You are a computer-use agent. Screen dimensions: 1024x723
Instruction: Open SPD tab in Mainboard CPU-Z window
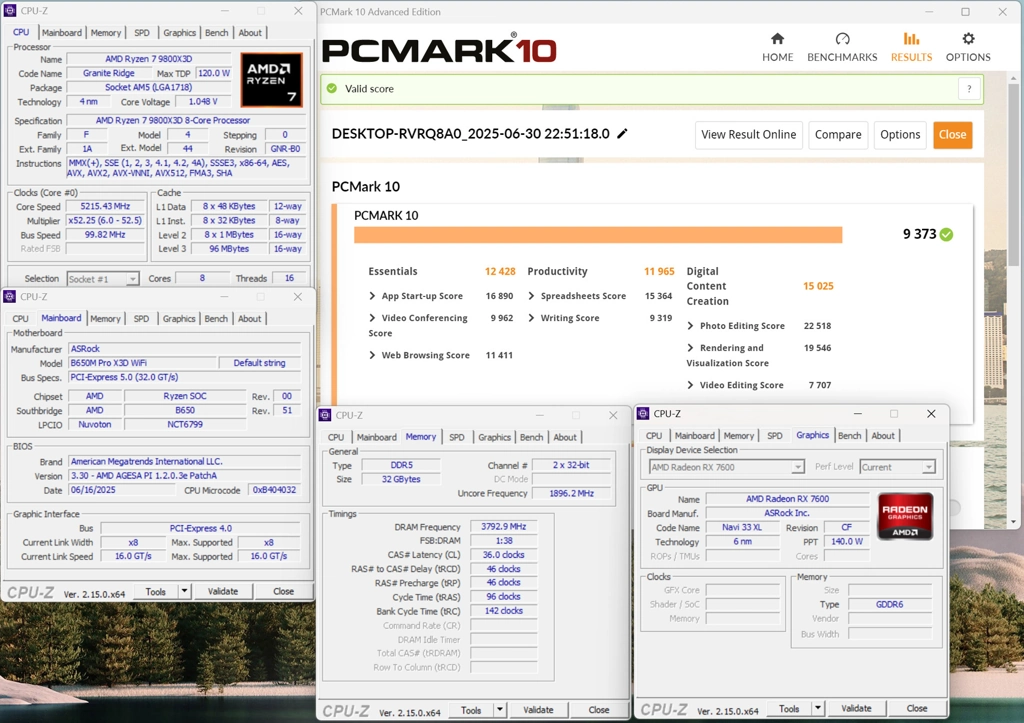point(141,319)
